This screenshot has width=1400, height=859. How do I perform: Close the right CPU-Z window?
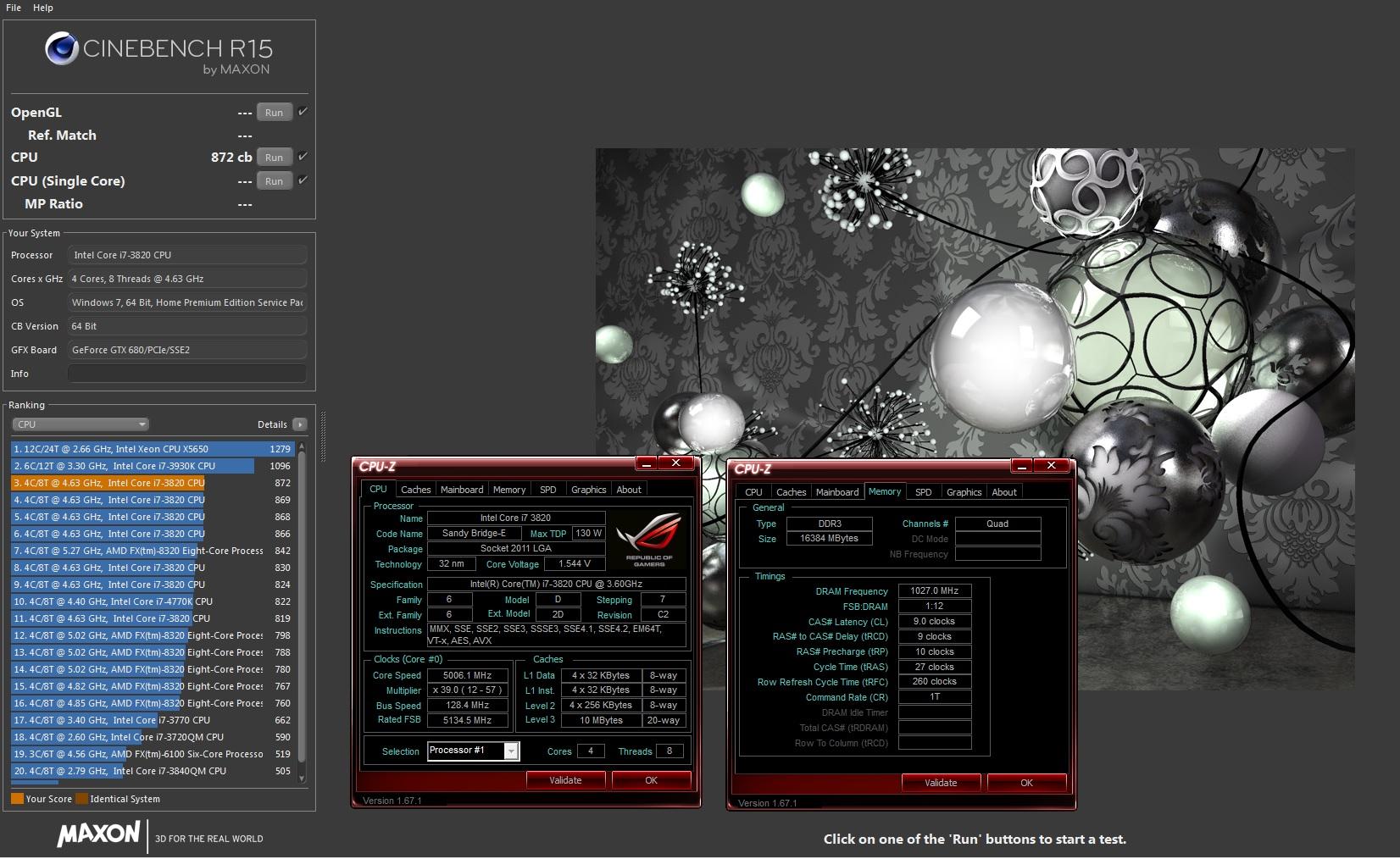click(x=1051, y=466)
